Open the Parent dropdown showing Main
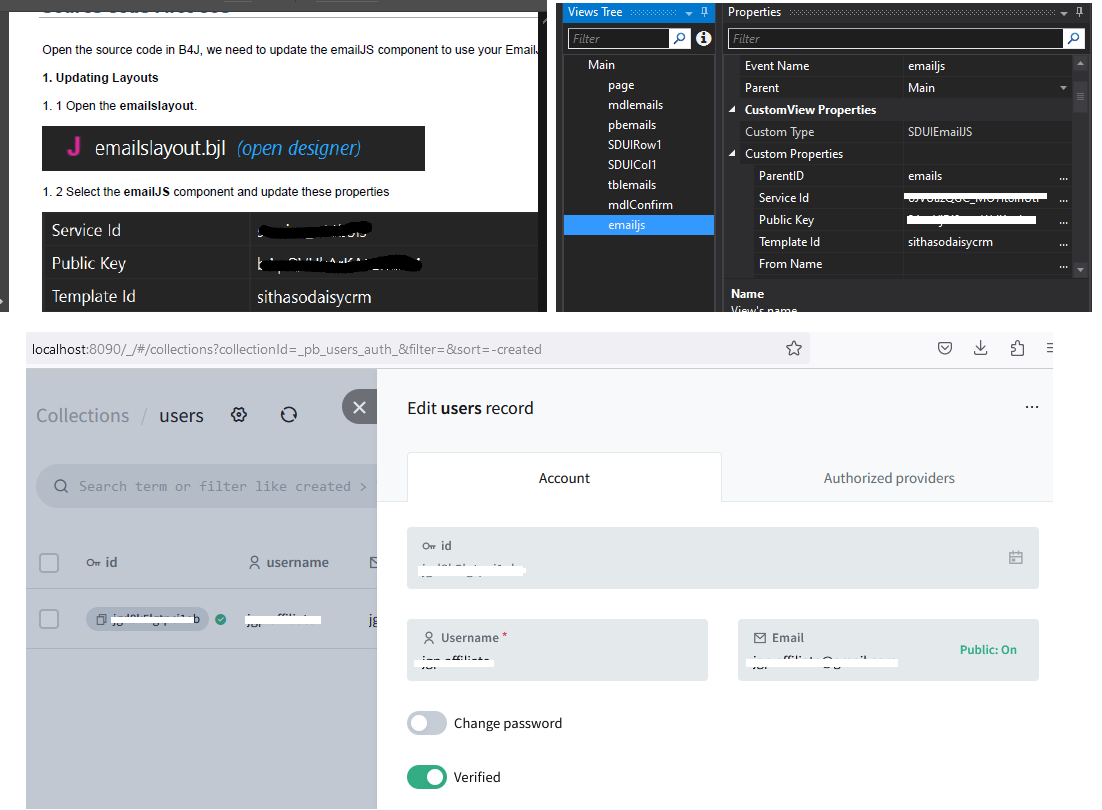This screenshot has width=1102, height=810. tap(1063, 88)
